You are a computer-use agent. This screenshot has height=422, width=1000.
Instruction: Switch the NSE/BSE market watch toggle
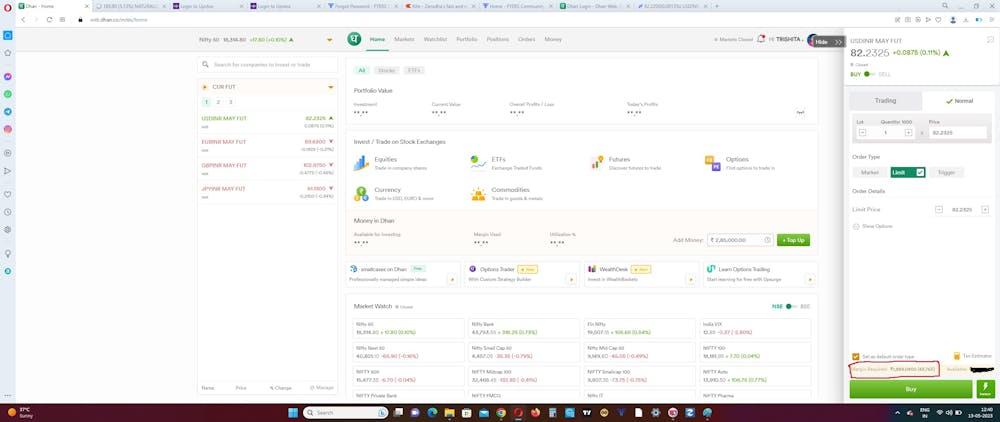point(789,306)
